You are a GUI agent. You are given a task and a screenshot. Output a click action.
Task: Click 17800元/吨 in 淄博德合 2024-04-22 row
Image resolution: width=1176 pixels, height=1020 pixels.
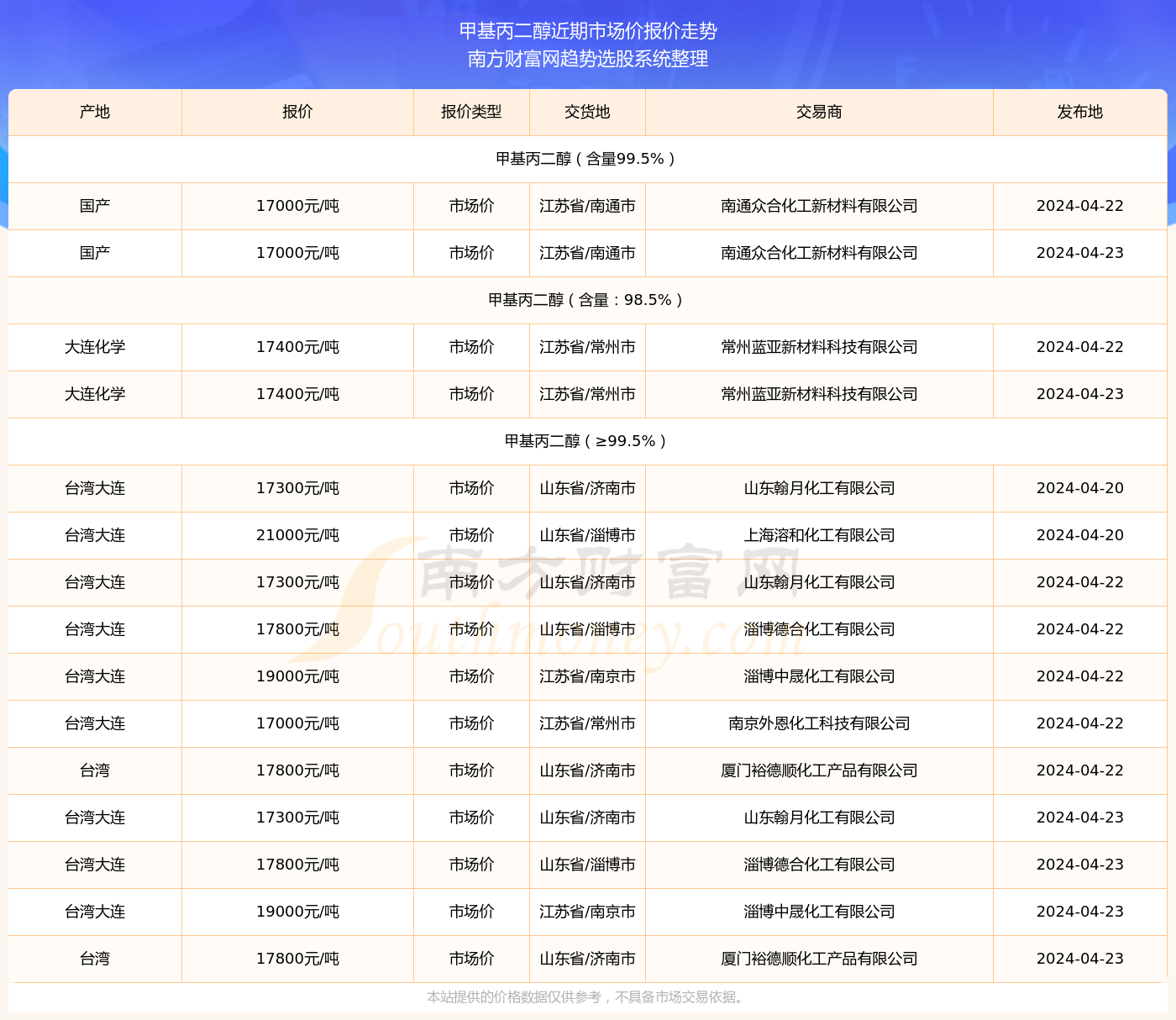pos(297,629)
